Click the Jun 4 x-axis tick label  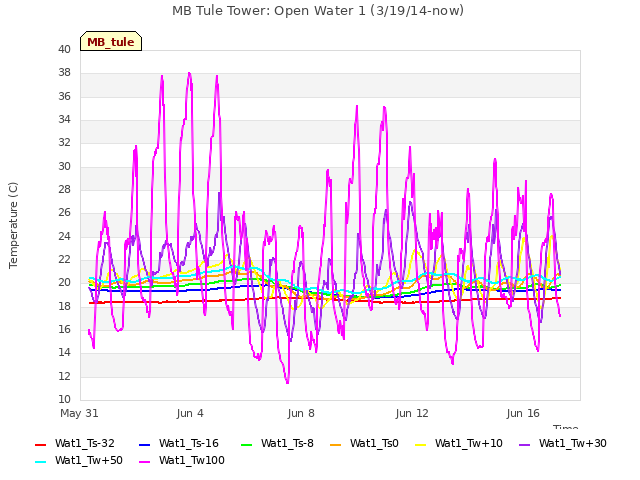click(x=190, y=413)
